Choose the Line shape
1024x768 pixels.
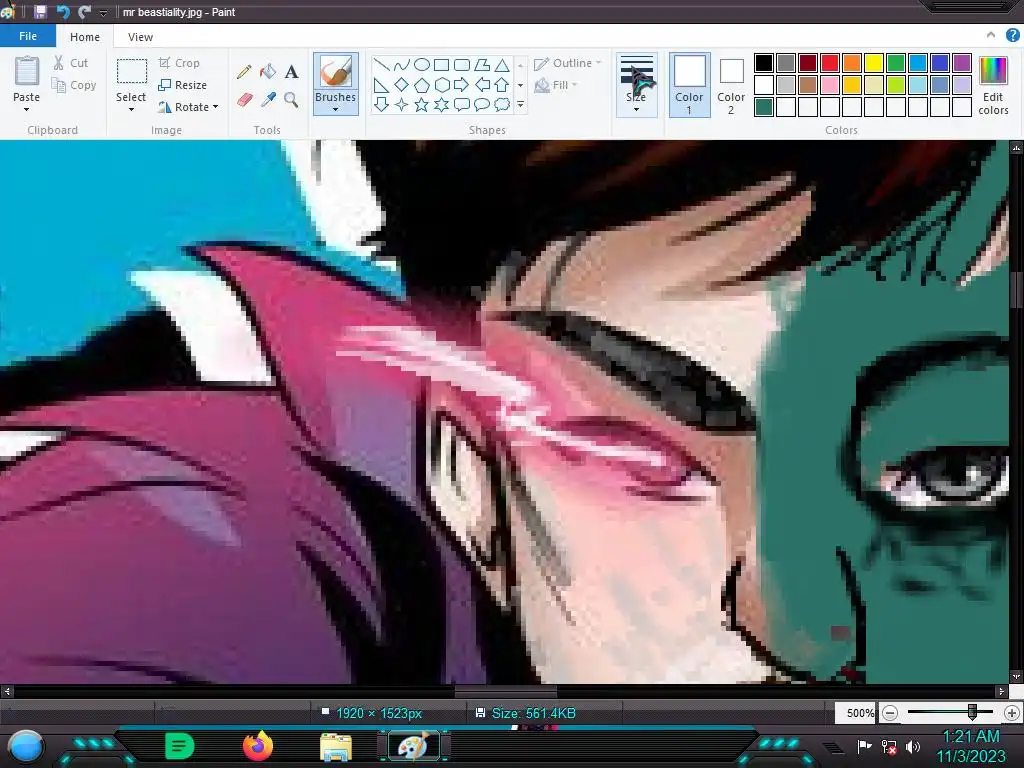pos(381,65)
